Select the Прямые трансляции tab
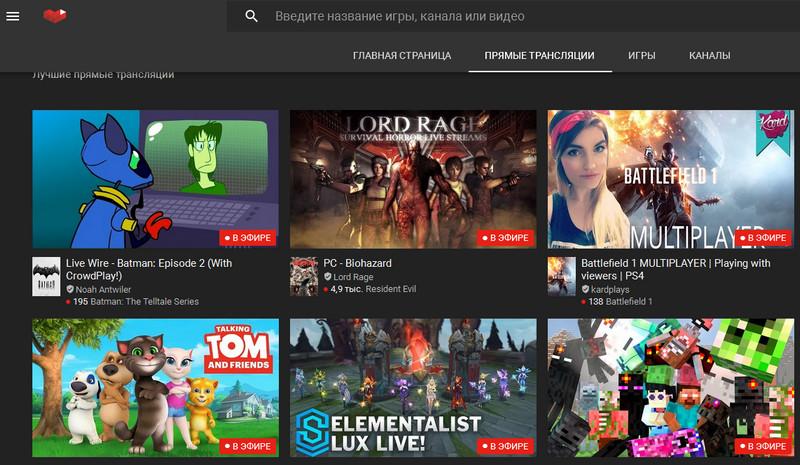The height and width of the screenshot is (465, 800). point(539,56)
